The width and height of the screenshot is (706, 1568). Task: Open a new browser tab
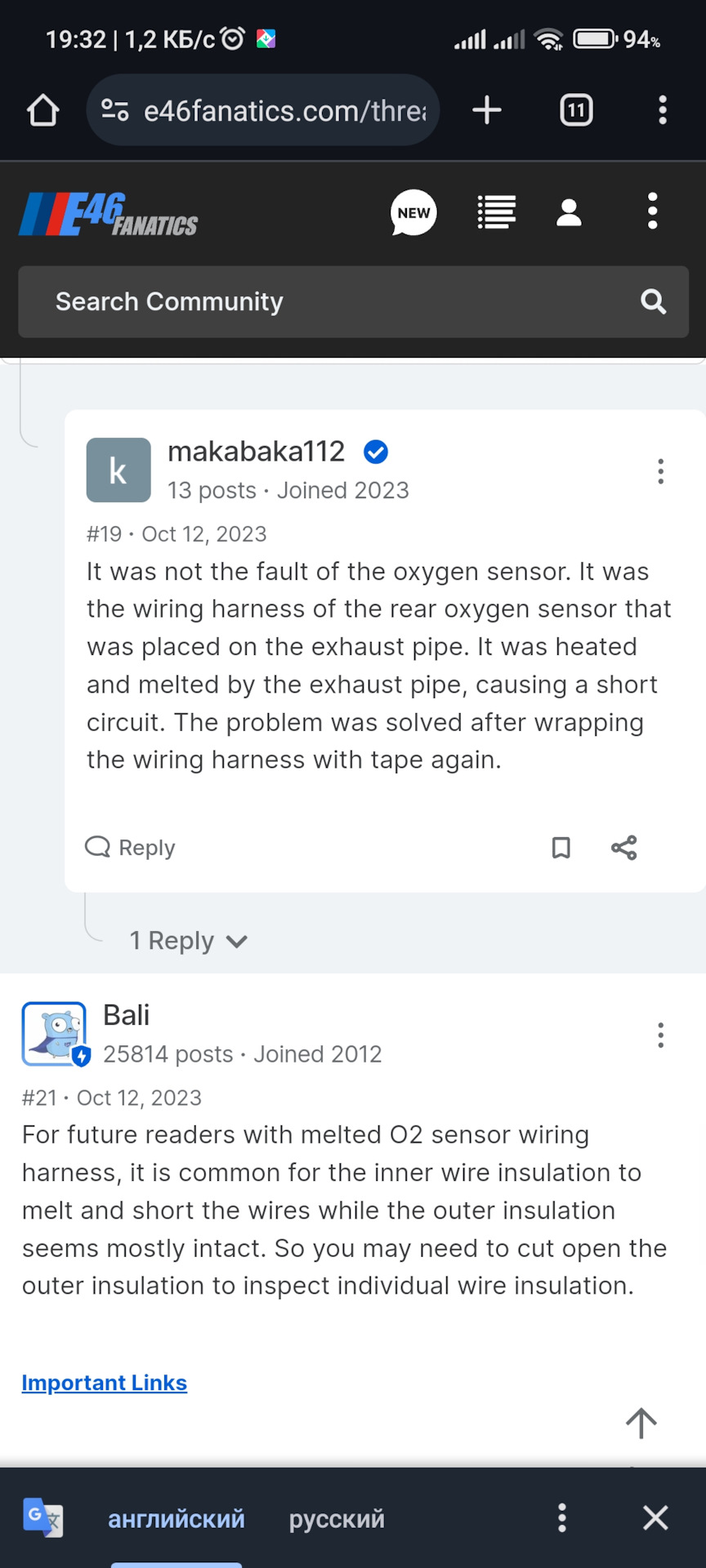click(487, 110)
